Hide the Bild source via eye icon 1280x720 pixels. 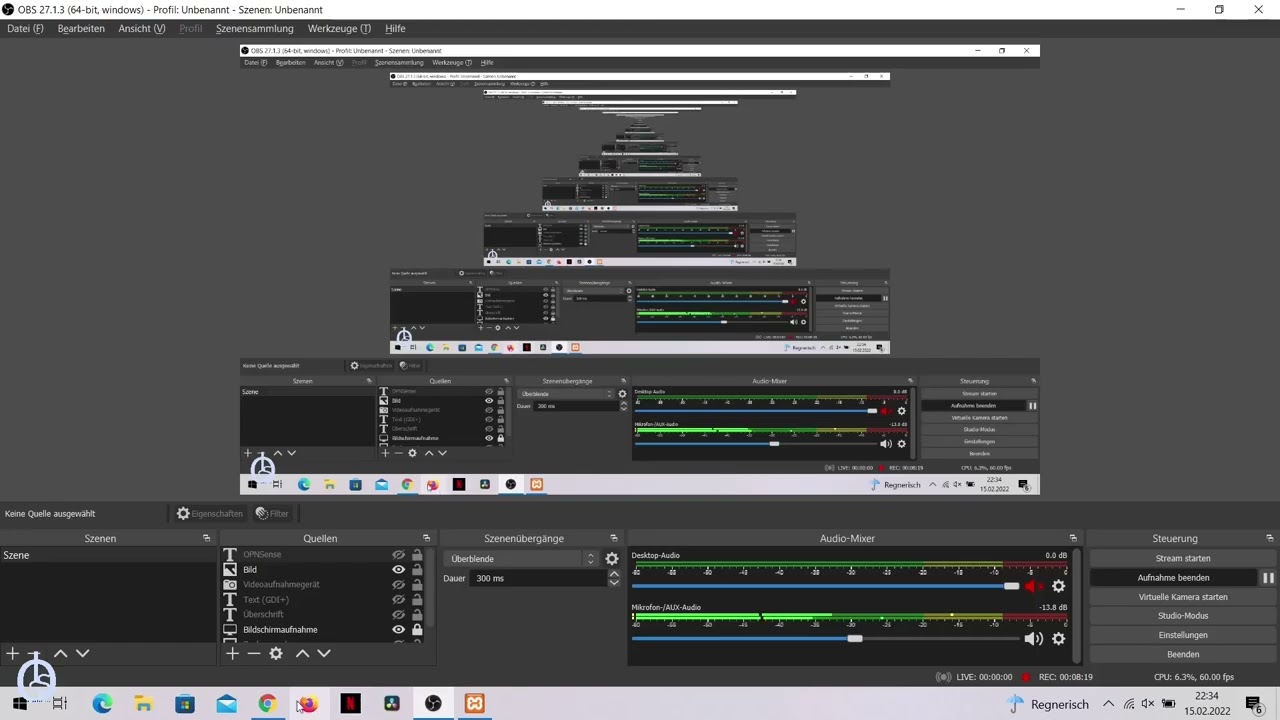[398, 570]
